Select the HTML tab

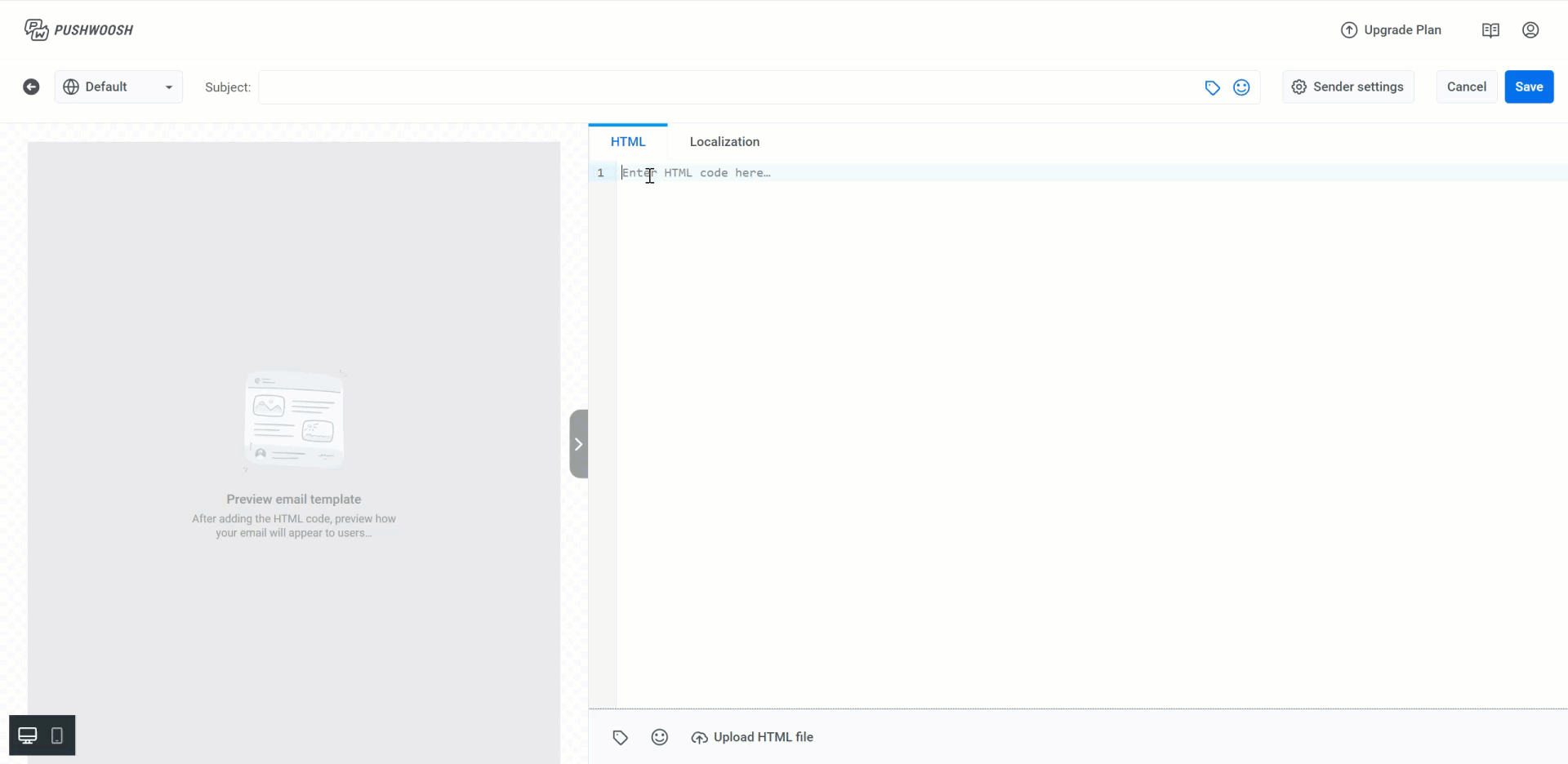(x=628, y=142)
